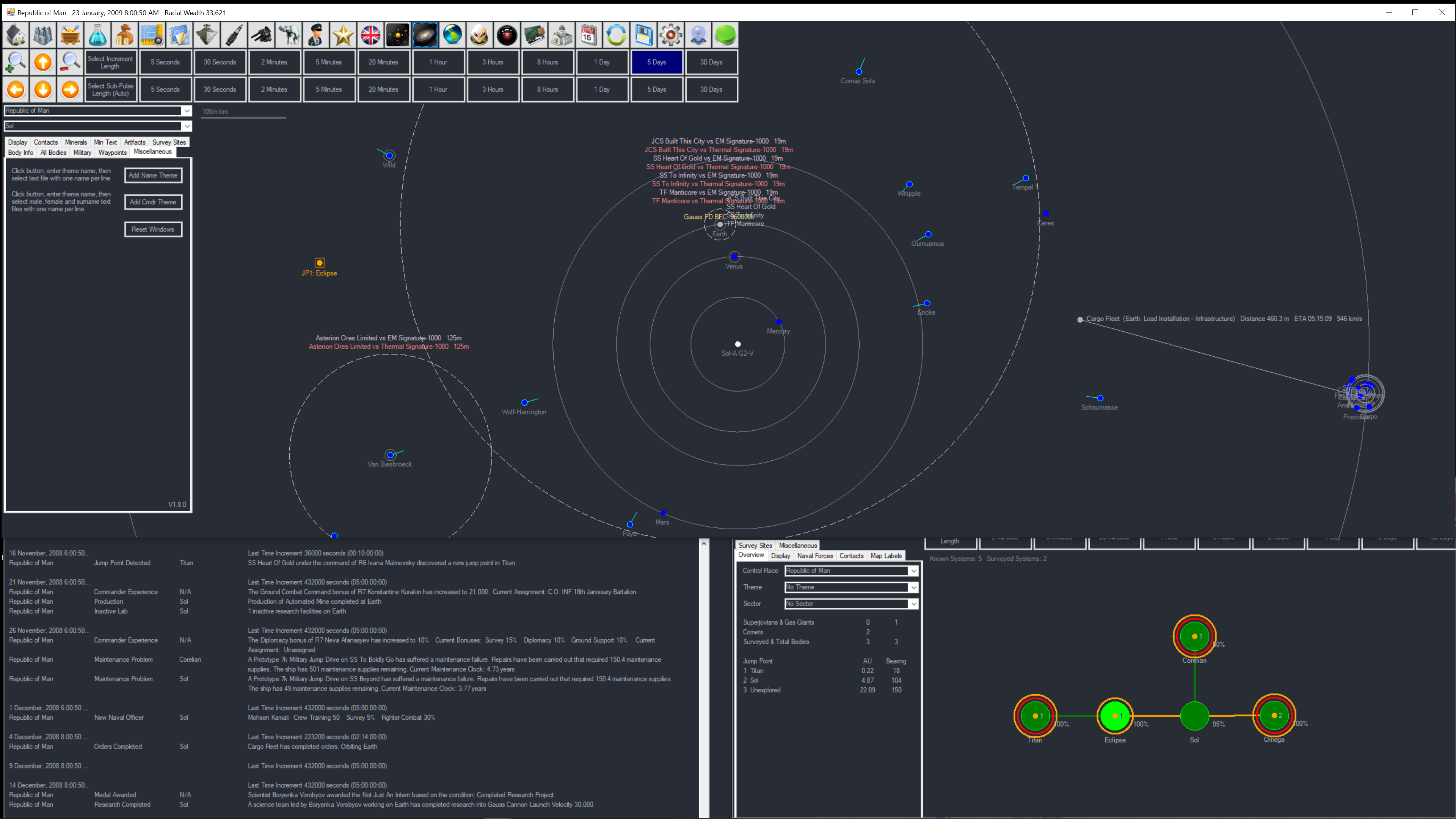Viewport: 1456px width, 819px height.
Task: Select the Corelian system node
Action: tap(1194, 637)
